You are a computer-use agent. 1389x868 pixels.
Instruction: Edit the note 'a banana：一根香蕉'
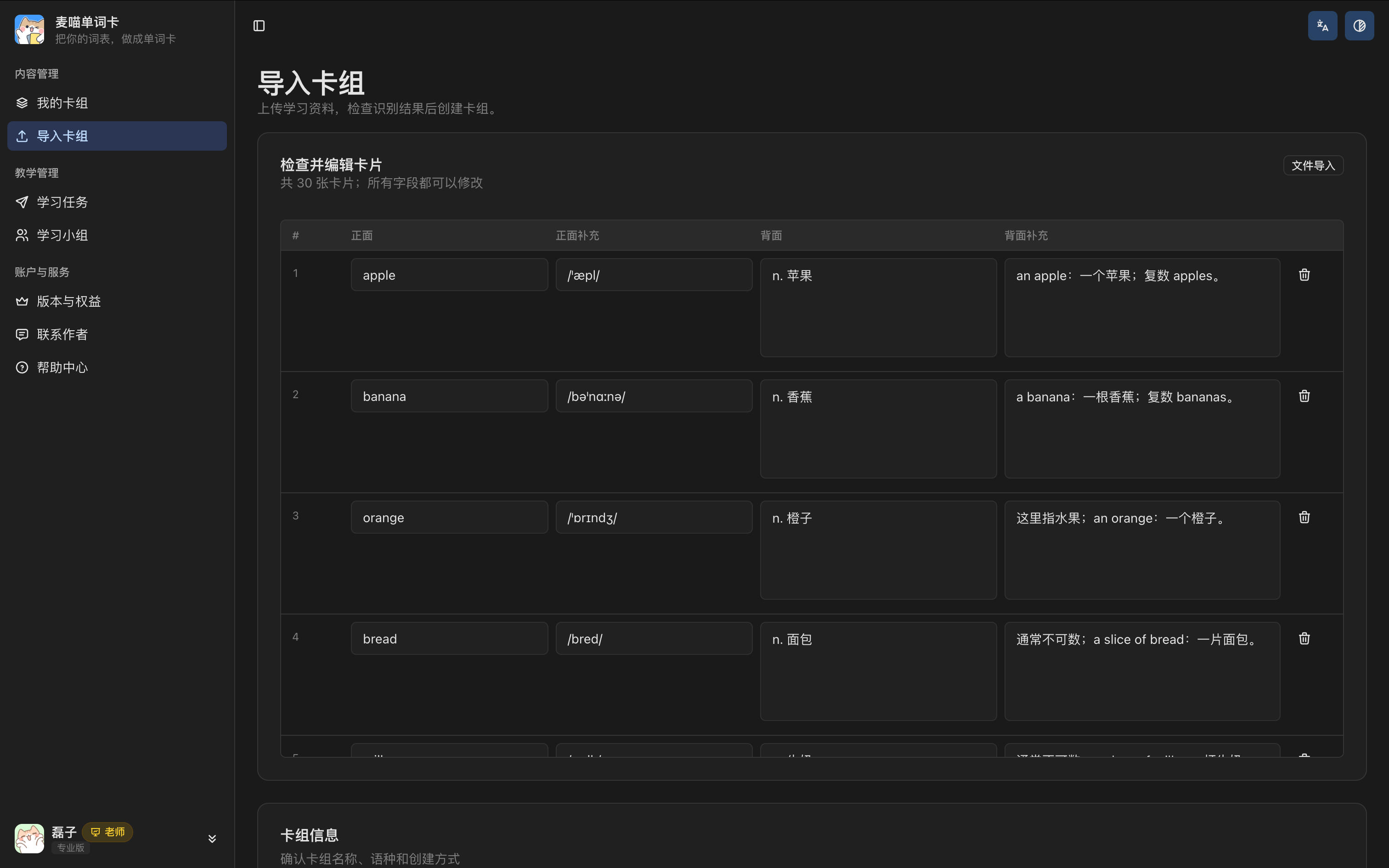pyautogui.click(x=1142, y=429)
